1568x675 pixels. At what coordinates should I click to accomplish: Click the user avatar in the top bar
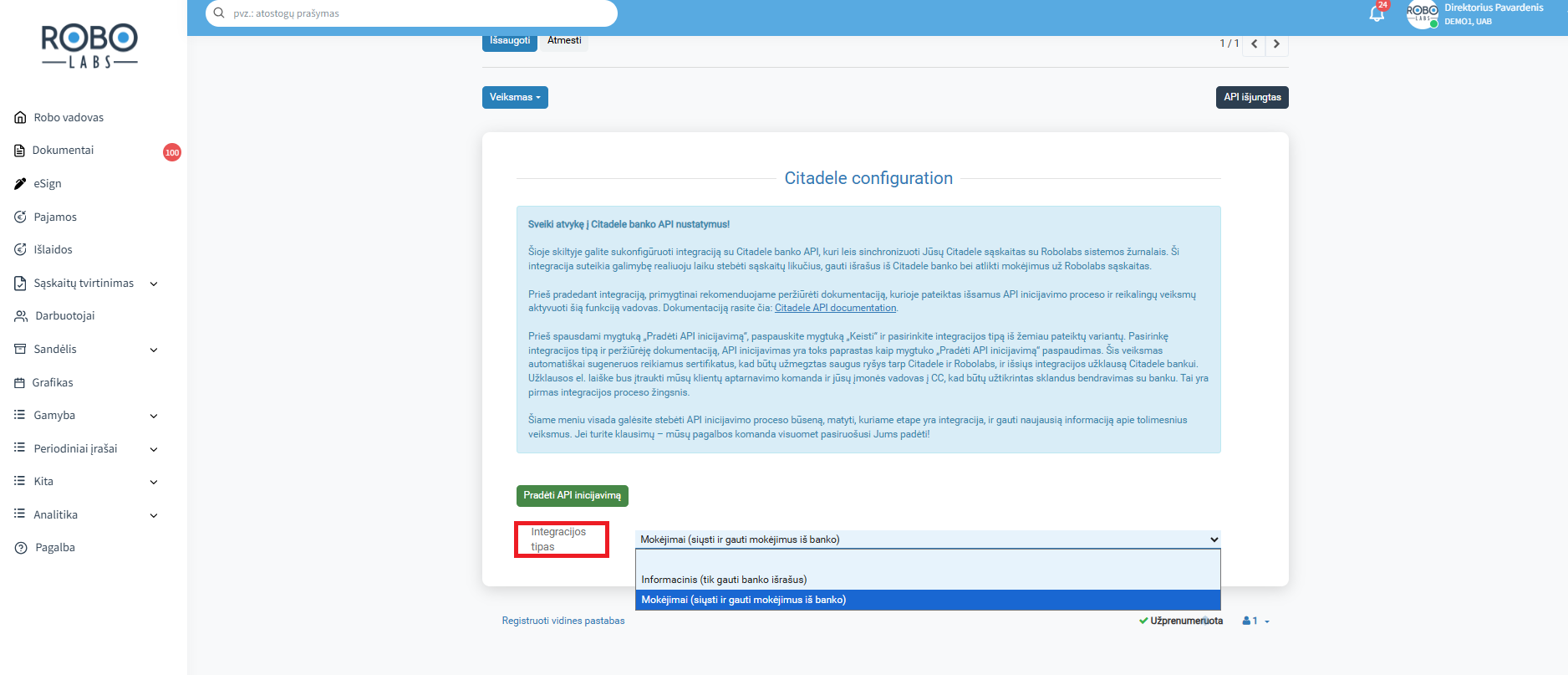pyautogui.click(x=1423, y=14)
